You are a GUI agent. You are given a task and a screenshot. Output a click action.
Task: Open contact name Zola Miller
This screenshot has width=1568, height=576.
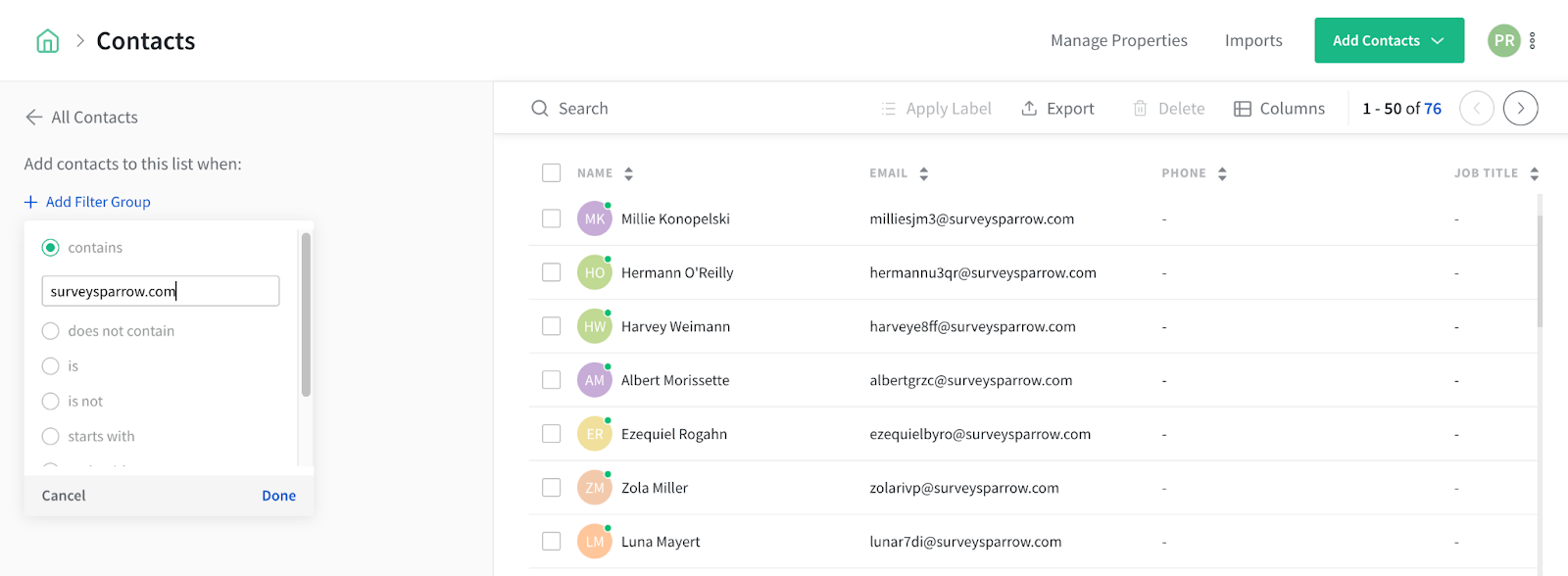655,488
